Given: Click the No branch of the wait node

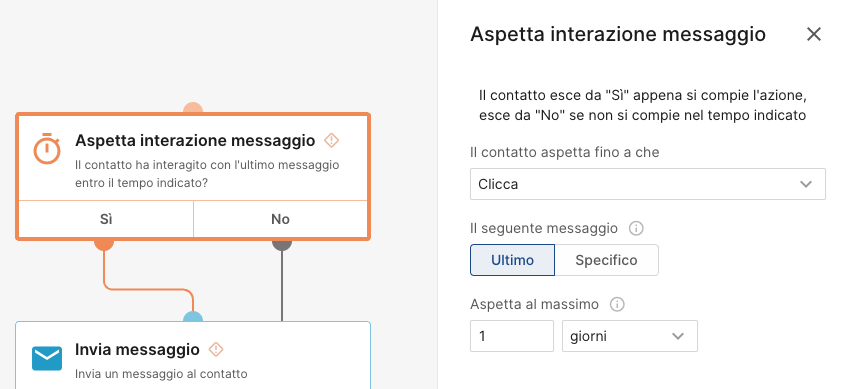Looking at the screenshot, I should (280, 219).
